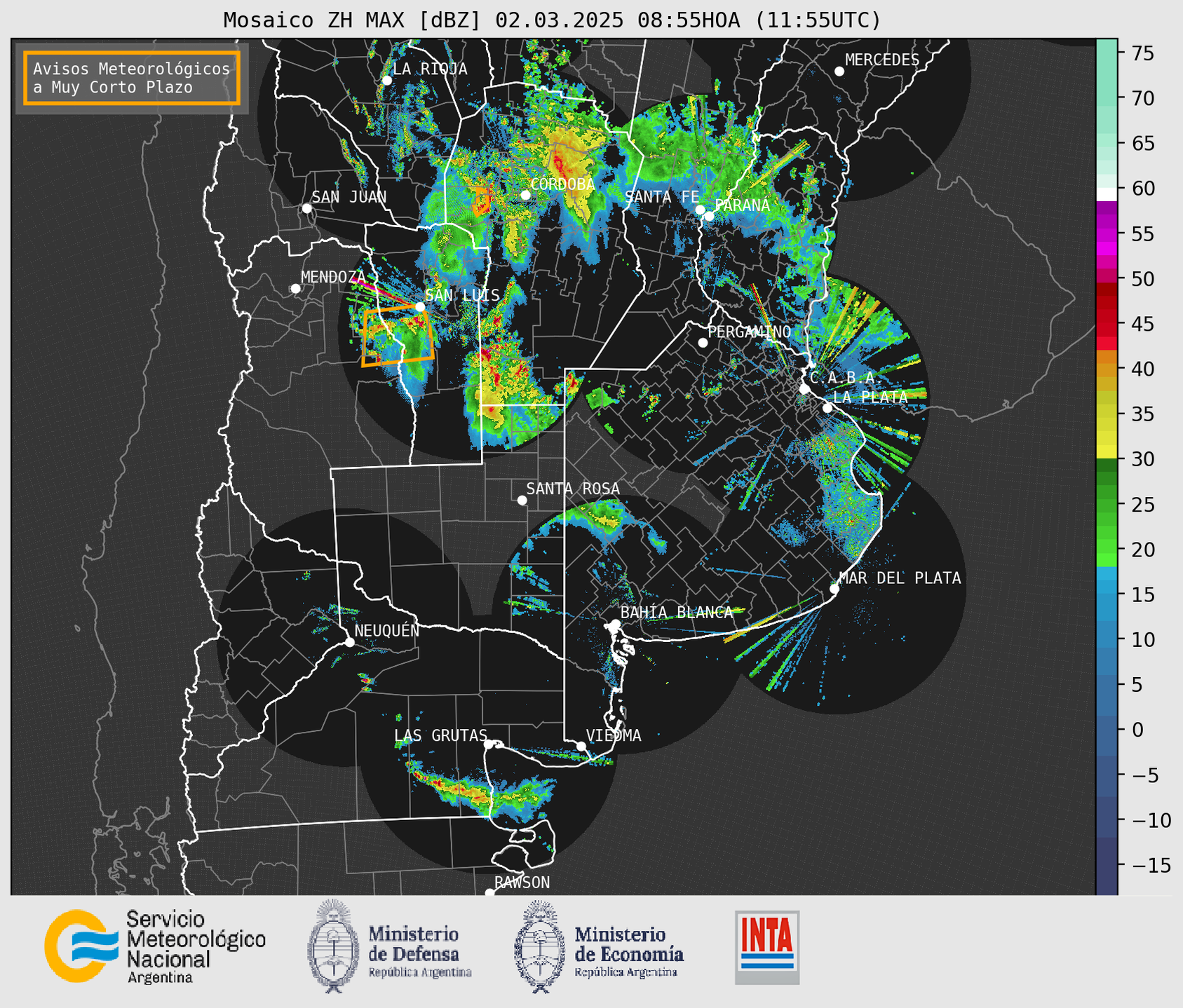Click the SANTA ROSA label text

(x=573, y=489)
